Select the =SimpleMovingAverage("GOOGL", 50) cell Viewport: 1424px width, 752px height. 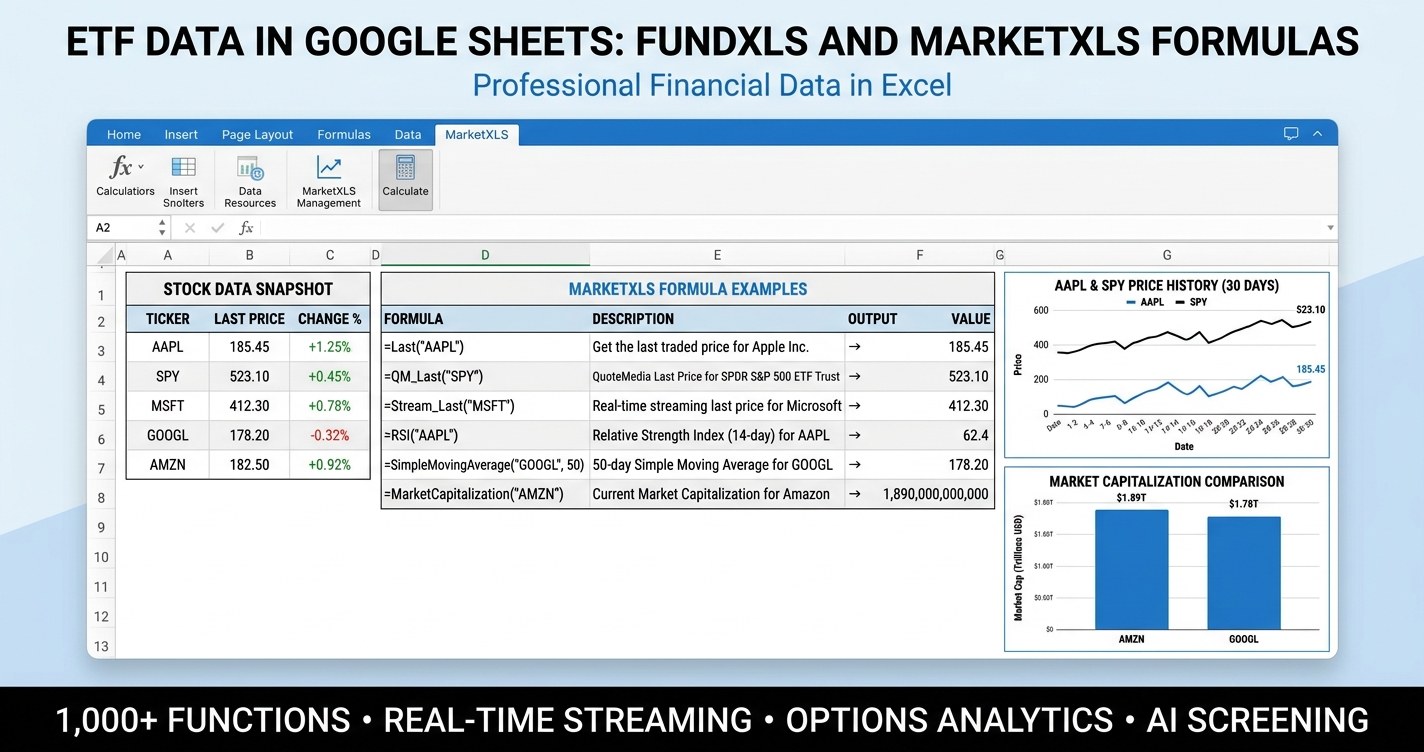coord(486,465)
